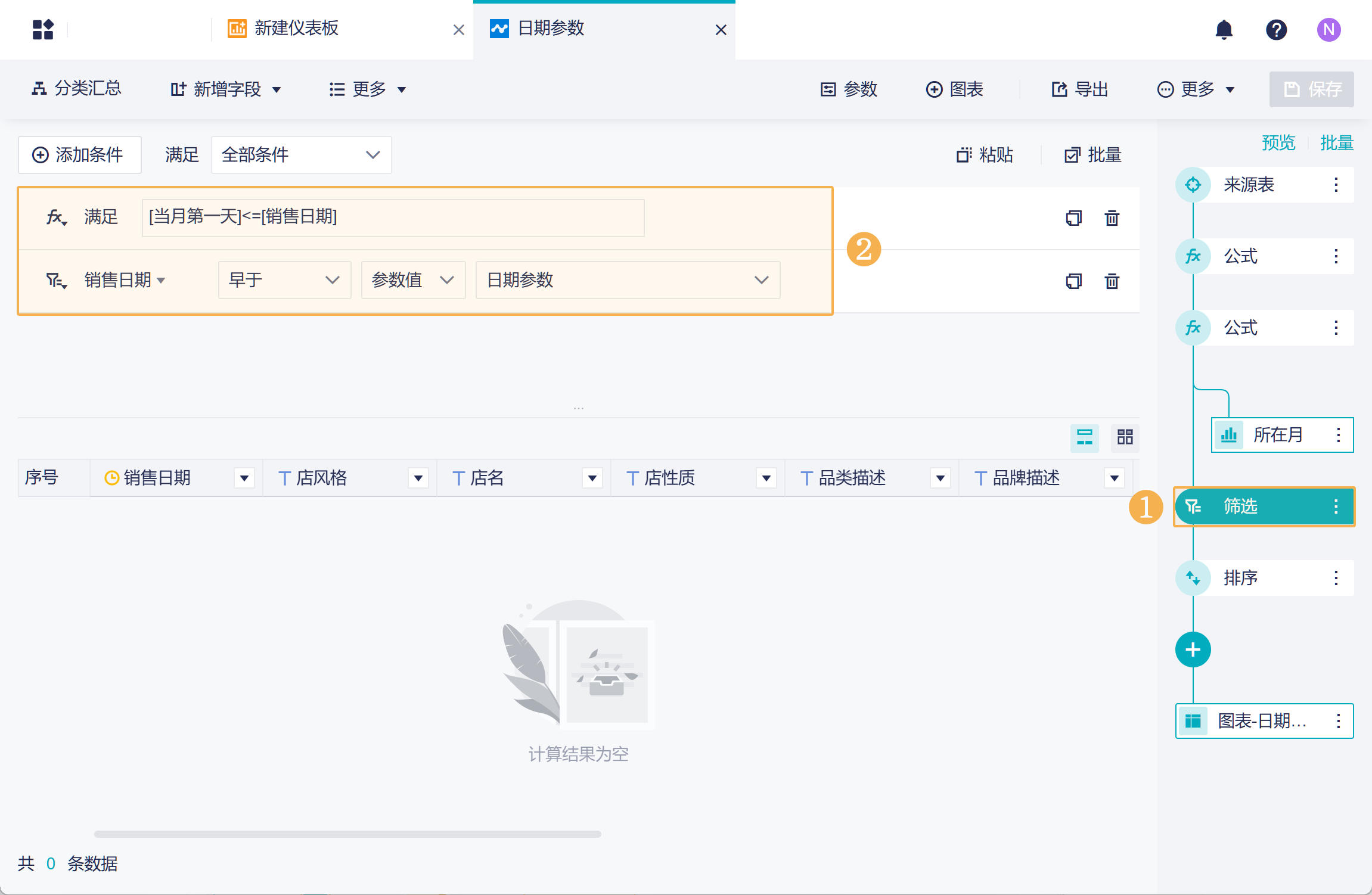
Task: Open the 日期参数 value dropdown
Action: tap(628, 280)
